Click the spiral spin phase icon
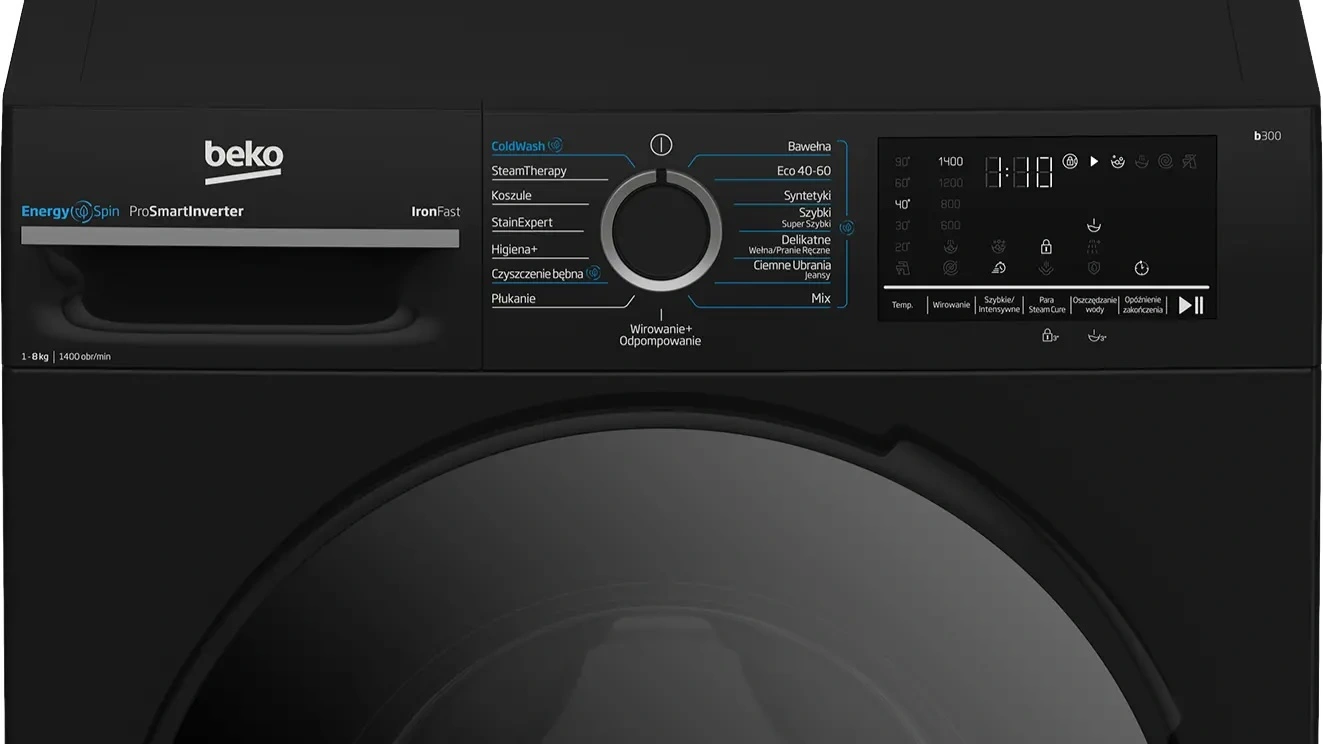This screenshot has width=1323, height=744. pos(1165,161)
